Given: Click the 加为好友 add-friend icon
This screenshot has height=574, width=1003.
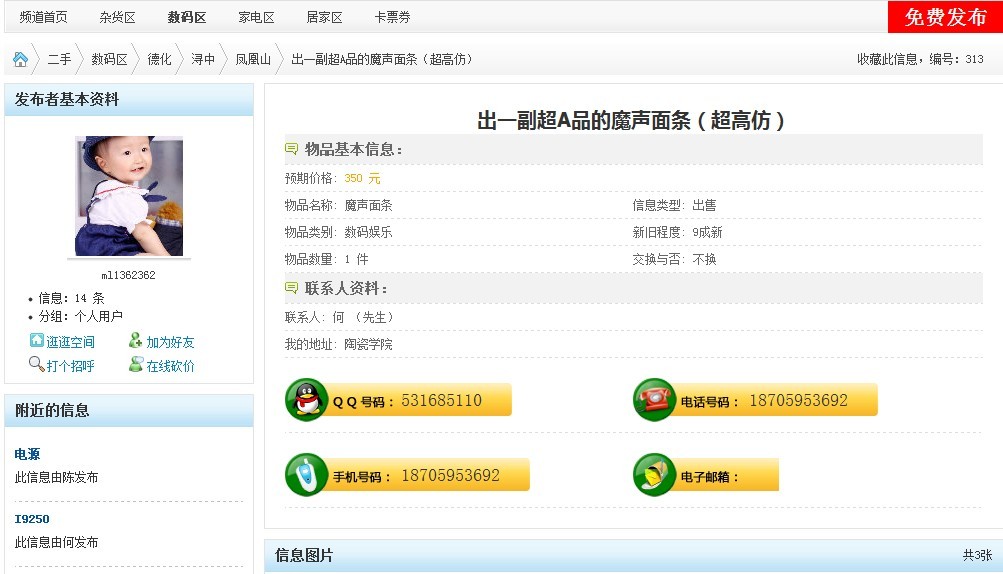Looking at the screenshot, I should (x=135, y=340).
